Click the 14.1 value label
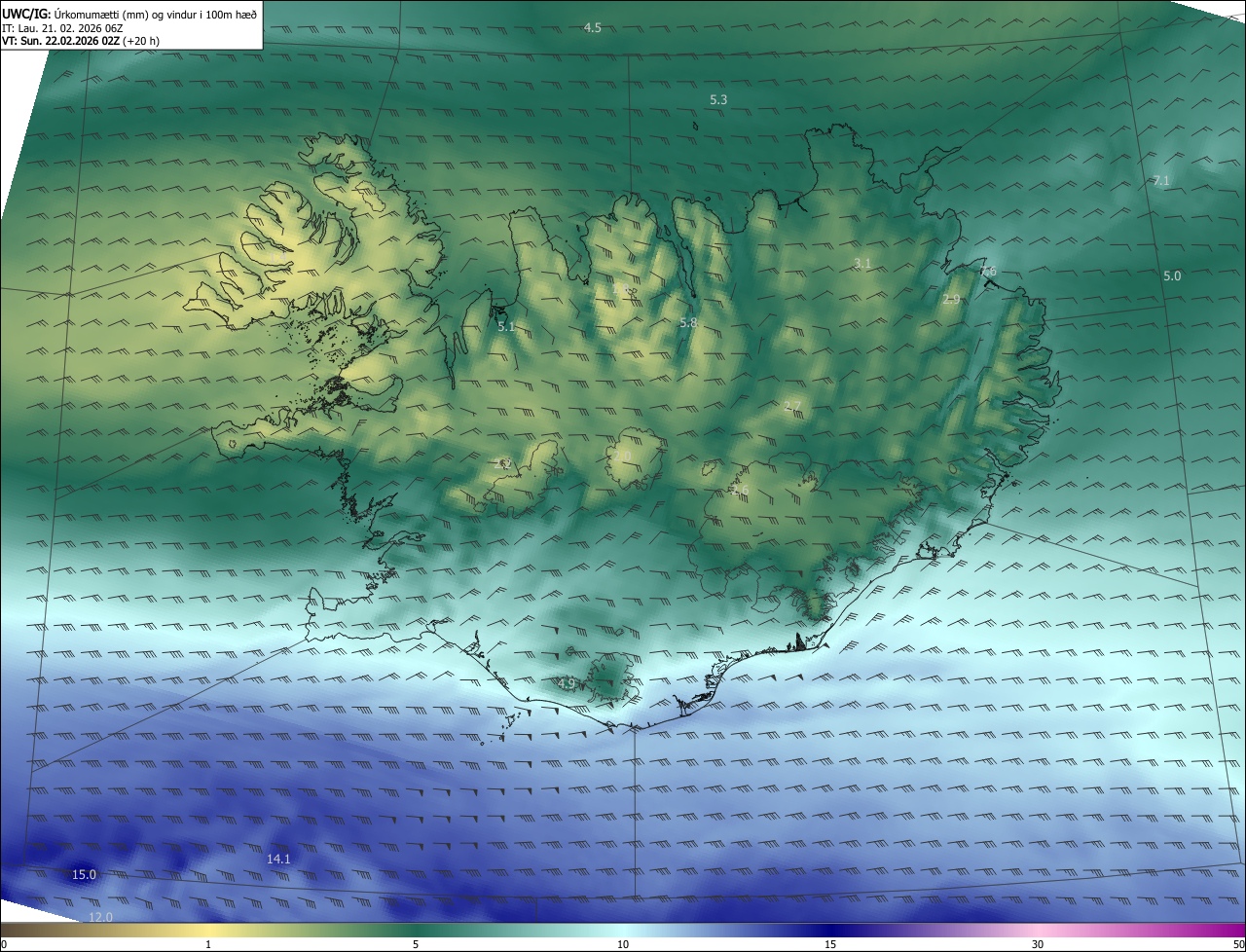This screenshot has width=1246, height=952. pos(278,860)
